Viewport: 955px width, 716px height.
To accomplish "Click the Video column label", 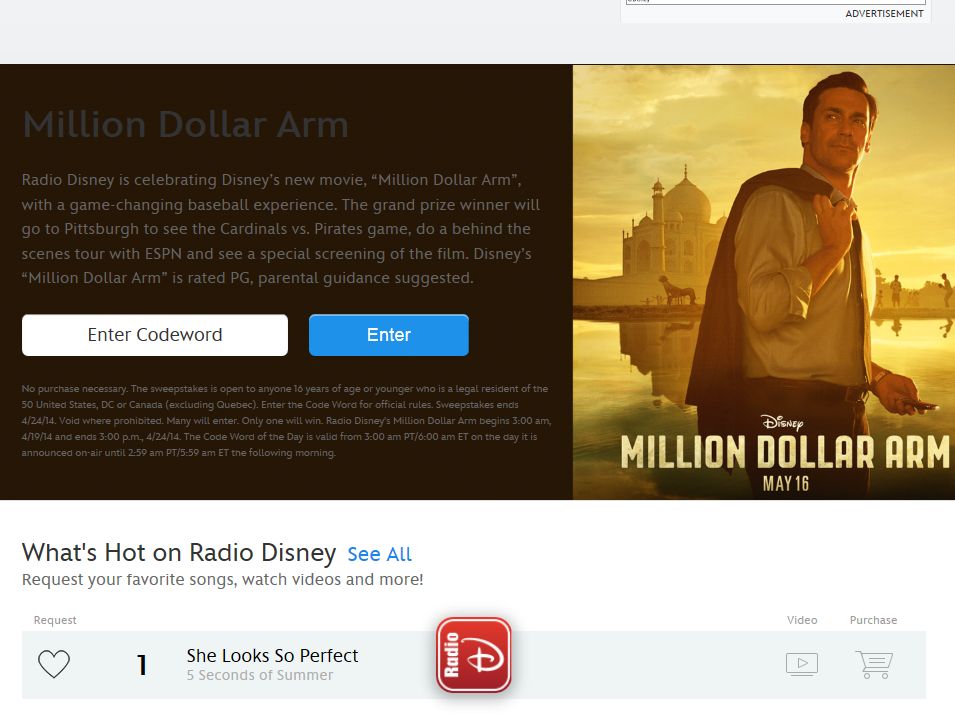I will pos(802,620).
